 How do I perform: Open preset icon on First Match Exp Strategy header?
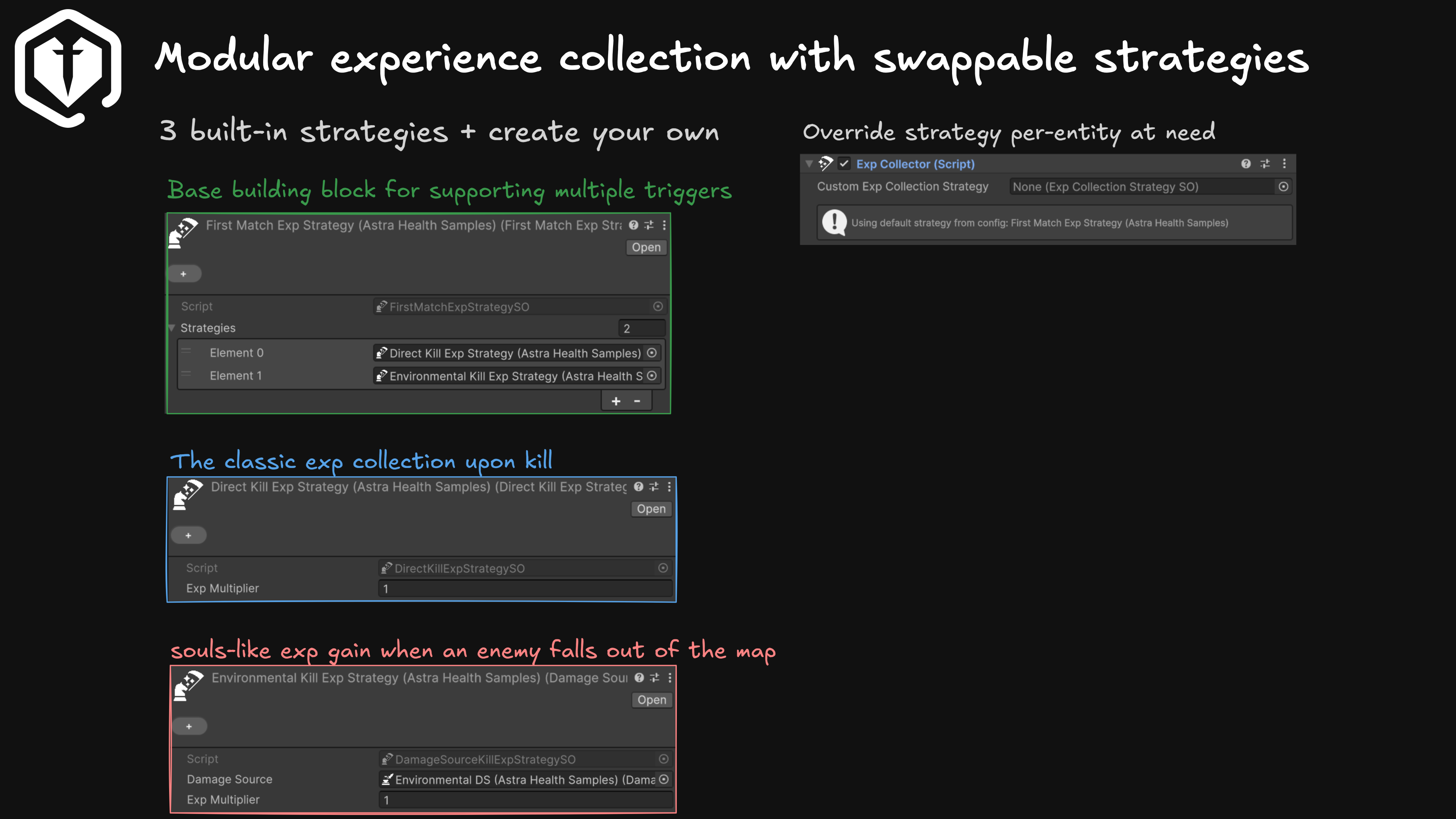coord(649,225)
